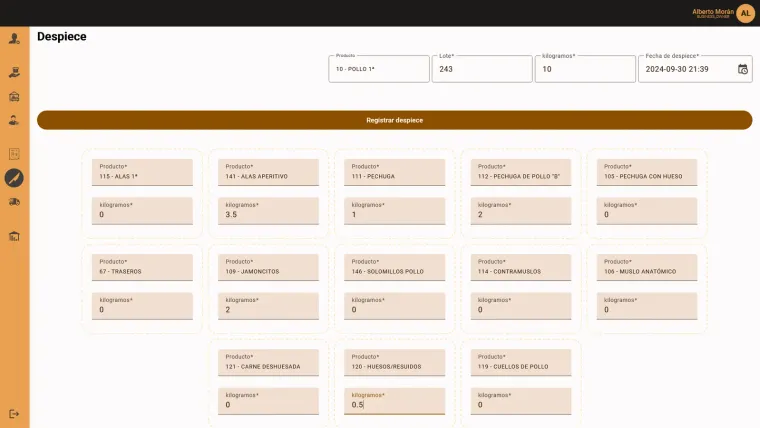This screenshot has height=428, width=760.
Task: Open the warehouse icon in sidebar
Action: pyautogui.click(x=14, y=236)
